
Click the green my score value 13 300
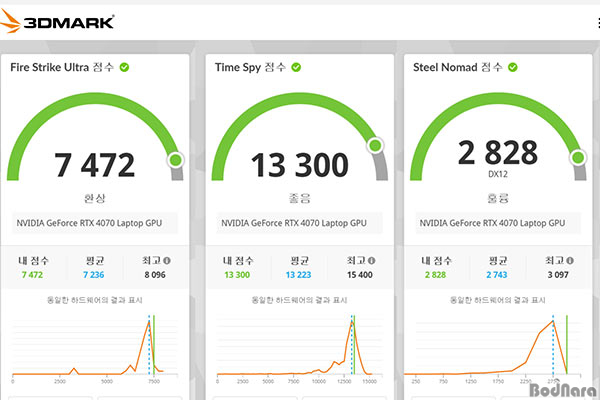[237, 275]
